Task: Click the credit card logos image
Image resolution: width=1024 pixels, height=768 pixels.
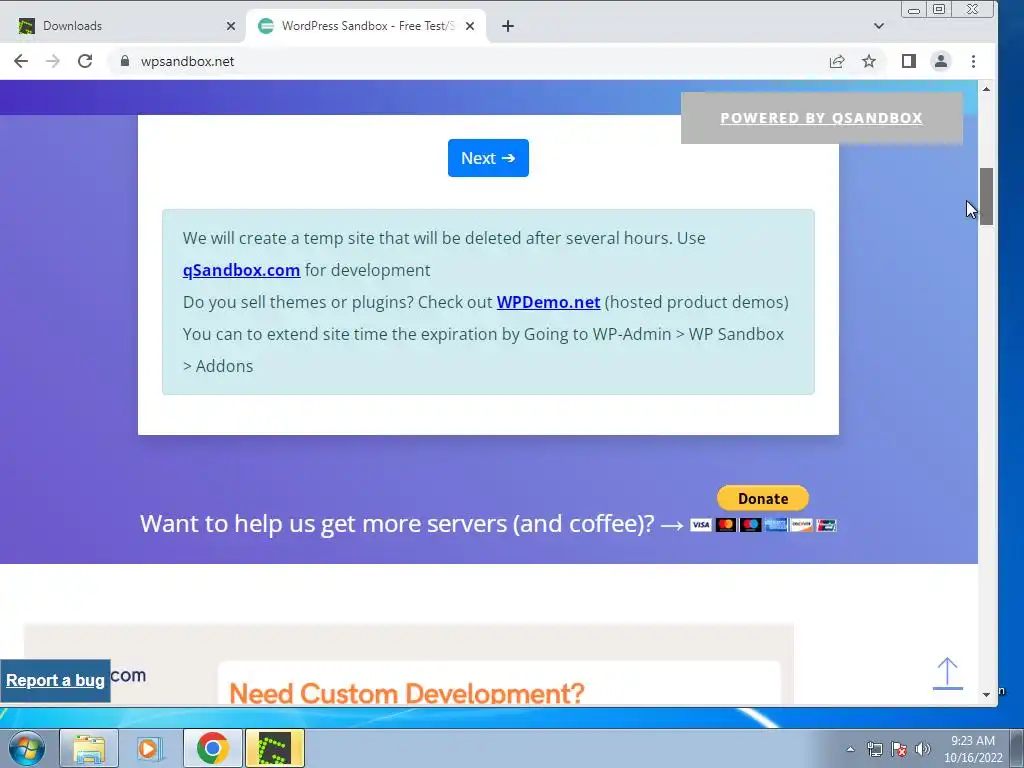Action: click(x=763, y=525)
